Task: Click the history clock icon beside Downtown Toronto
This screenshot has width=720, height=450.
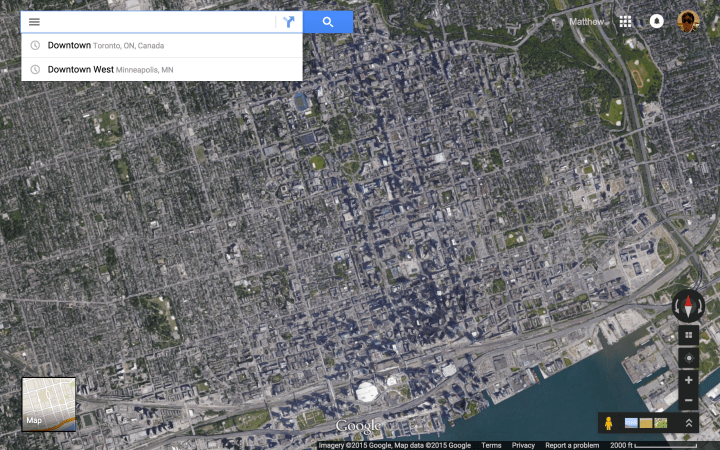Action: tap(35, 45)
